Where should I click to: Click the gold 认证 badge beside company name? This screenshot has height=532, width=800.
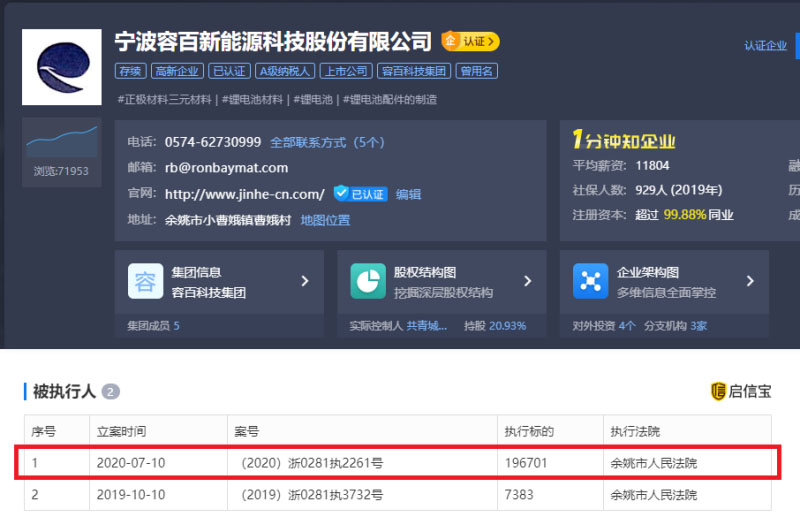click(470, 41)
